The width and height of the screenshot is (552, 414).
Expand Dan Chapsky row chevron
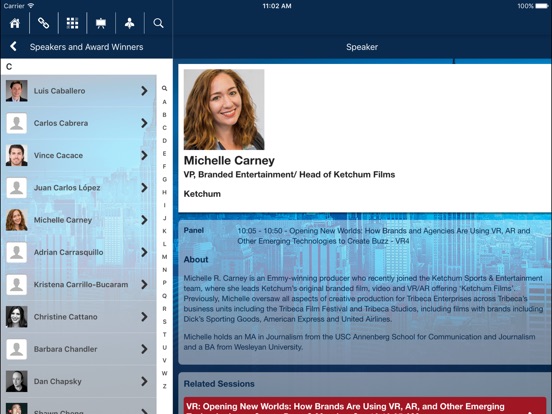tap(144, 381)
